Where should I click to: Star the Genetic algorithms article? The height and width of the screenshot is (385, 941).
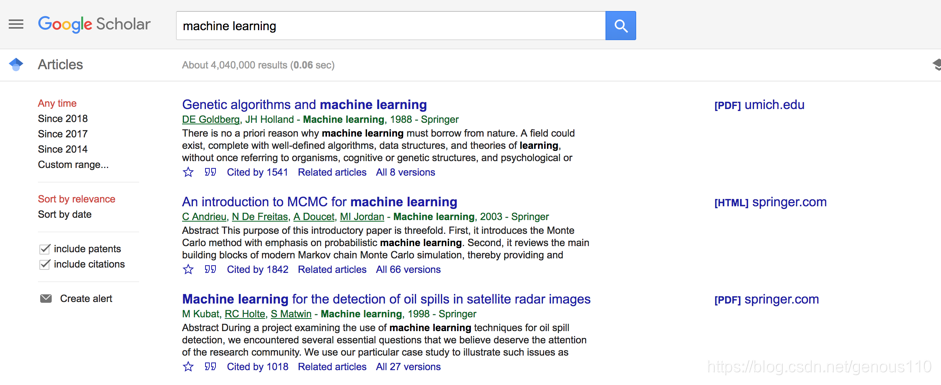point(188,172)
